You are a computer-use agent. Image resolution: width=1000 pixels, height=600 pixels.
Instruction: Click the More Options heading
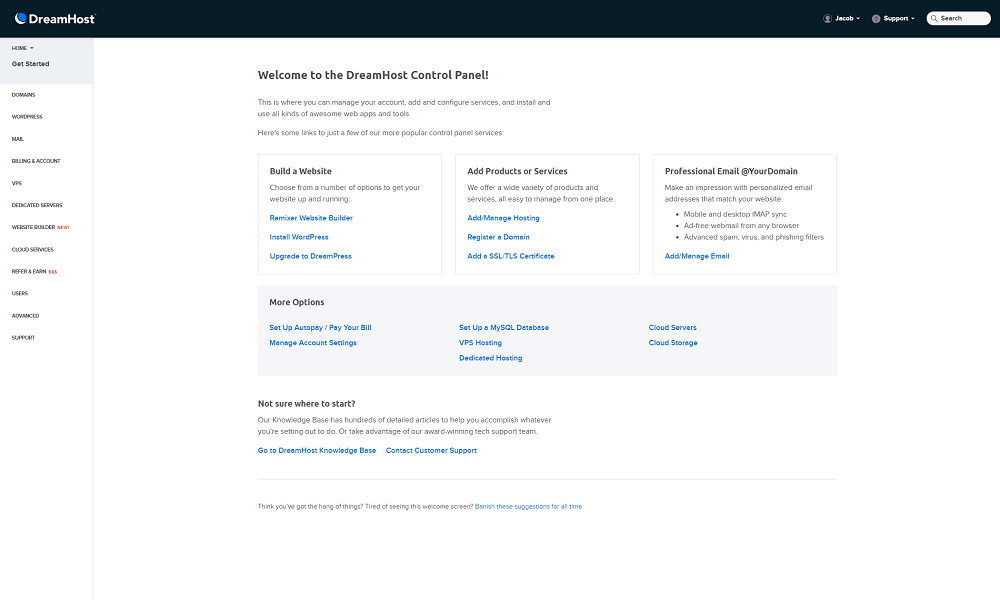pos(297,302)
